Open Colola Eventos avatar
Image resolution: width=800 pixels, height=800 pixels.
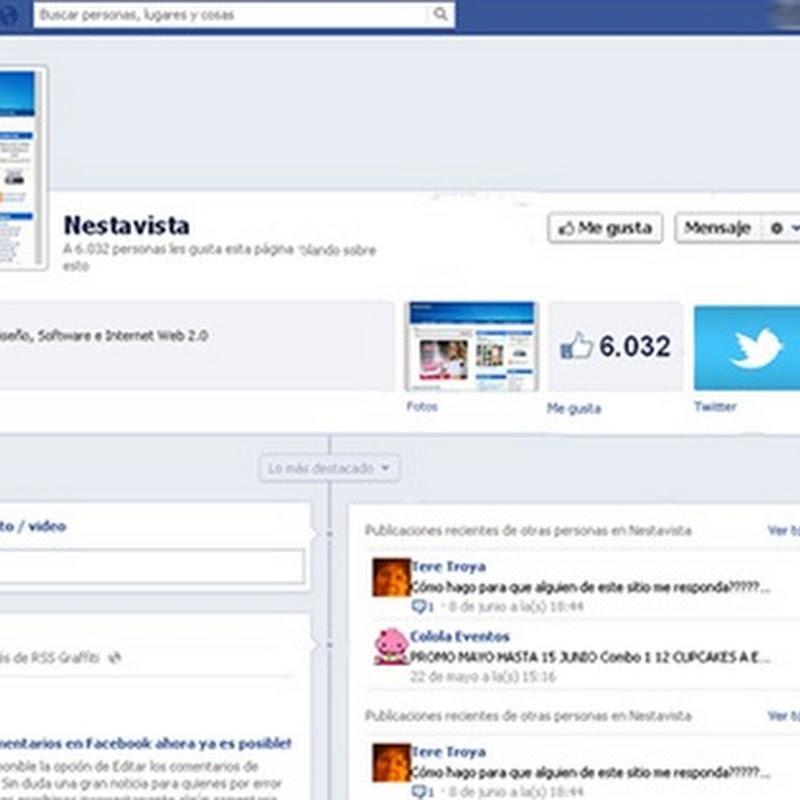coord(391,646)
